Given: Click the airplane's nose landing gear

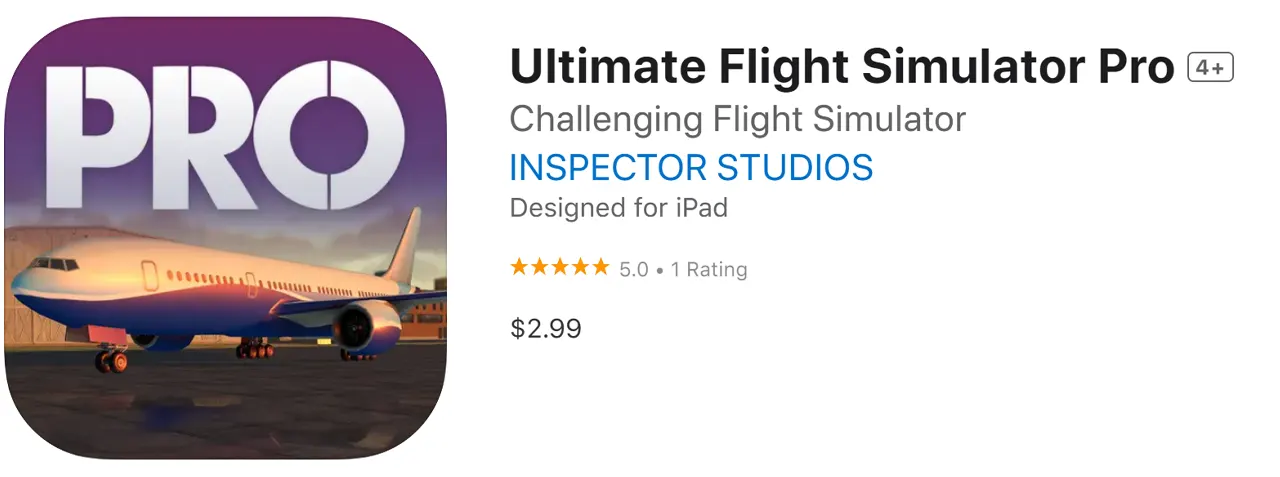Looking at the screenshot, I should pos(110,359).
